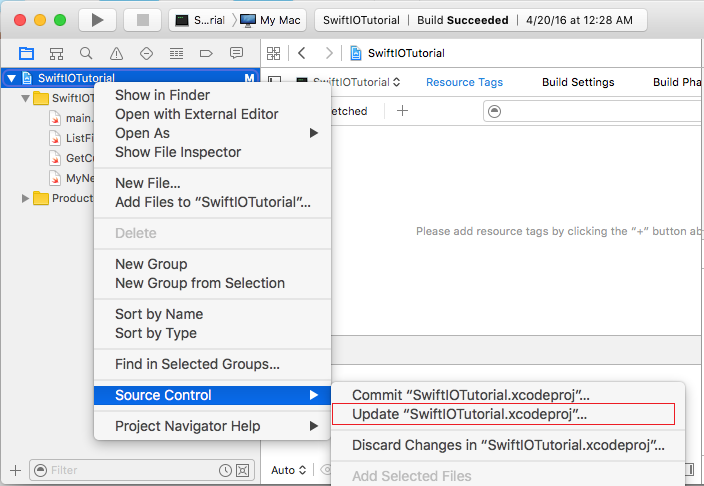Go back in editor history
This screenshot has width=704, height=486.
[302, 53]
